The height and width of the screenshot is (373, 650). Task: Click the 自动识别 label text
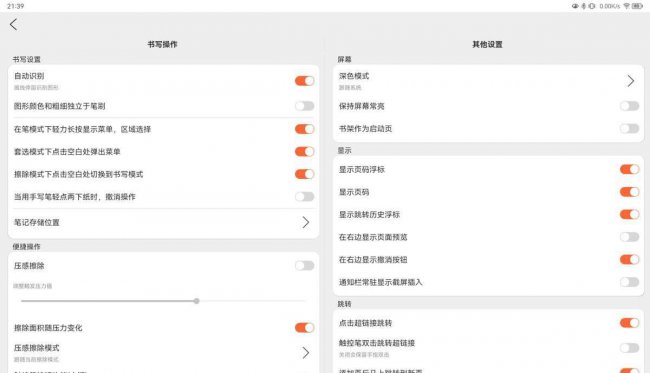point(29,76)
